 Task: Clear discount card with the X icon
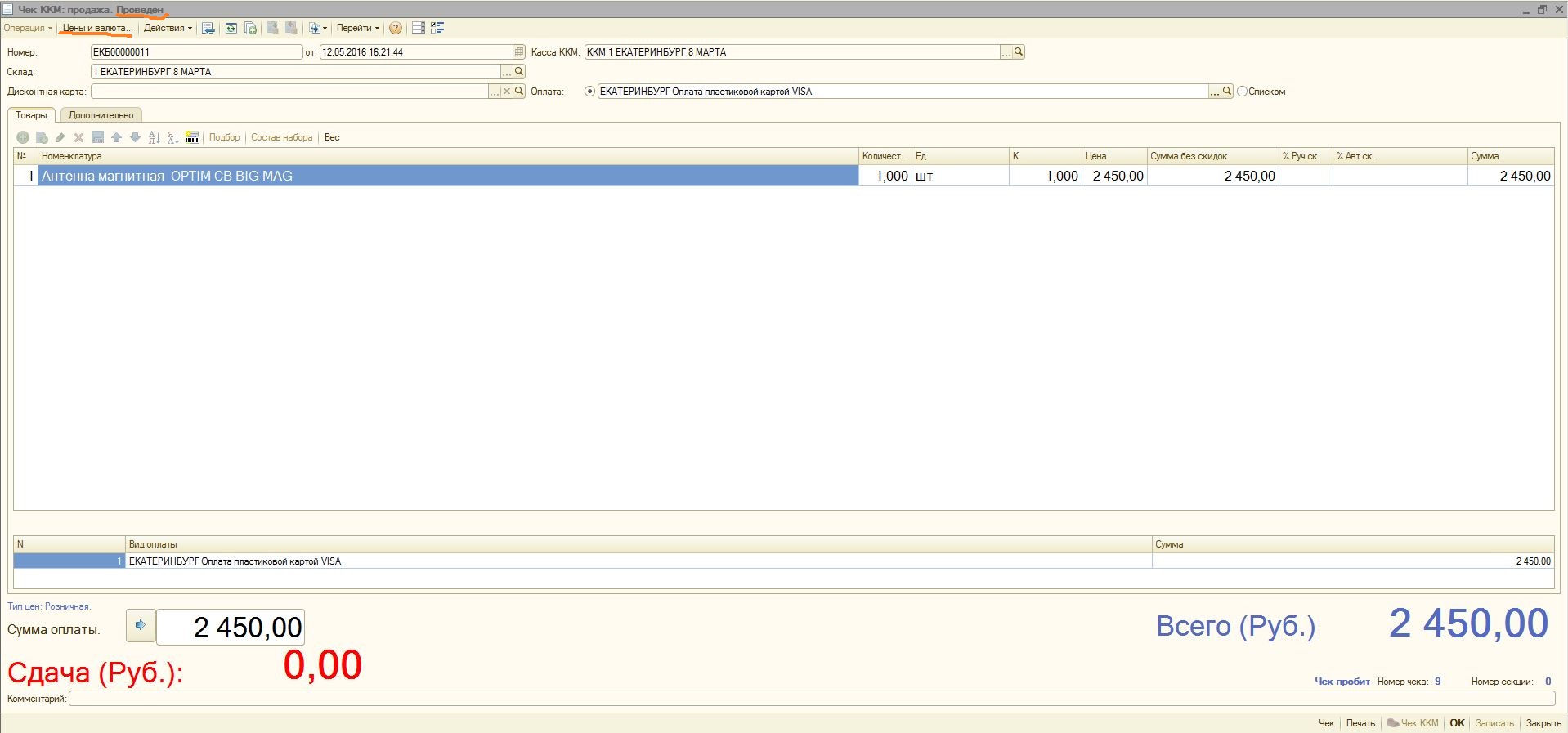pyautogui.click(x=507, y=92)
